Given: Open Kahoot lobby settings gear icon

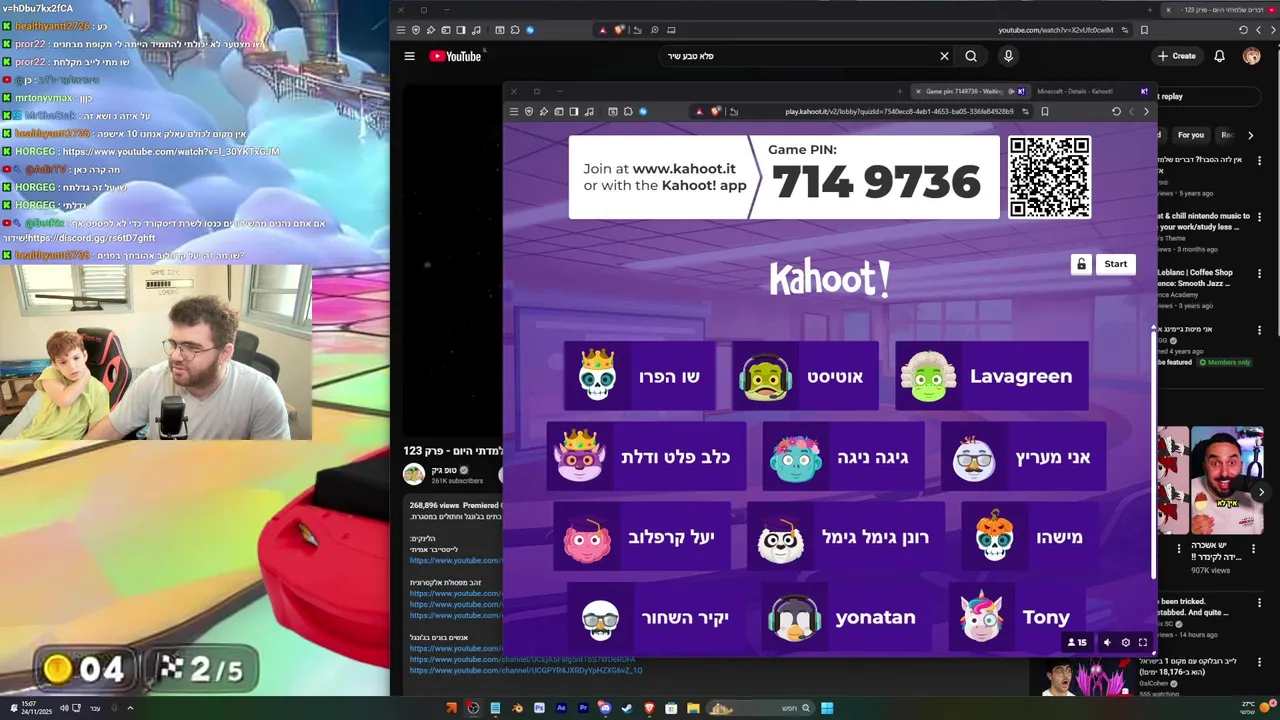Looking at the screenshot, I should pyautogui.click(x=1125, y=643).
